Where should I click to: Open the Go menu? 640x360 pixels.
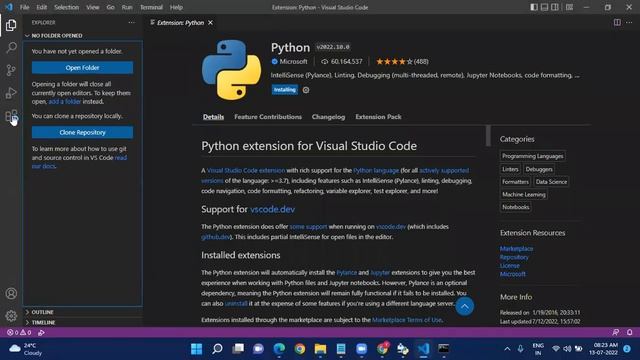[x=110, y=7]
